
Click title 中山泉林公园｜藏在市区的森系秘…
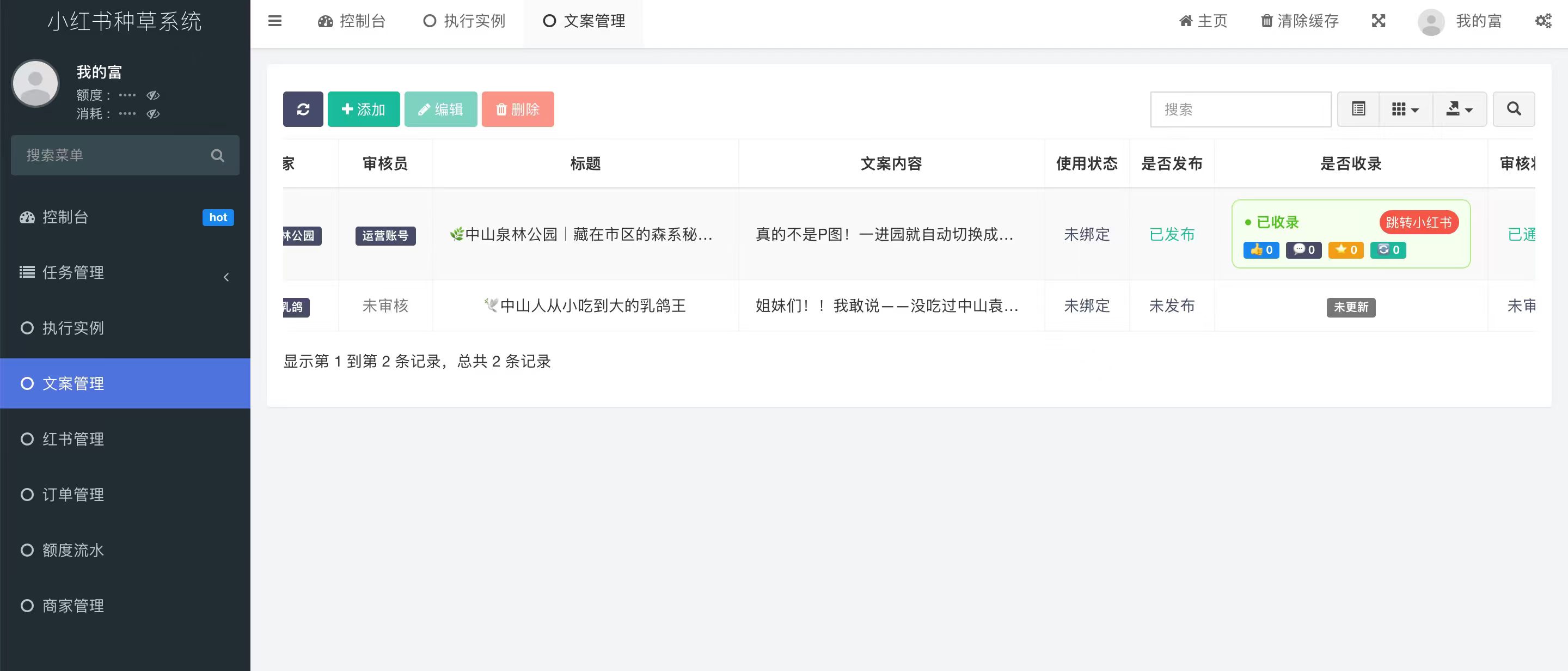click(x=581, y=234)
